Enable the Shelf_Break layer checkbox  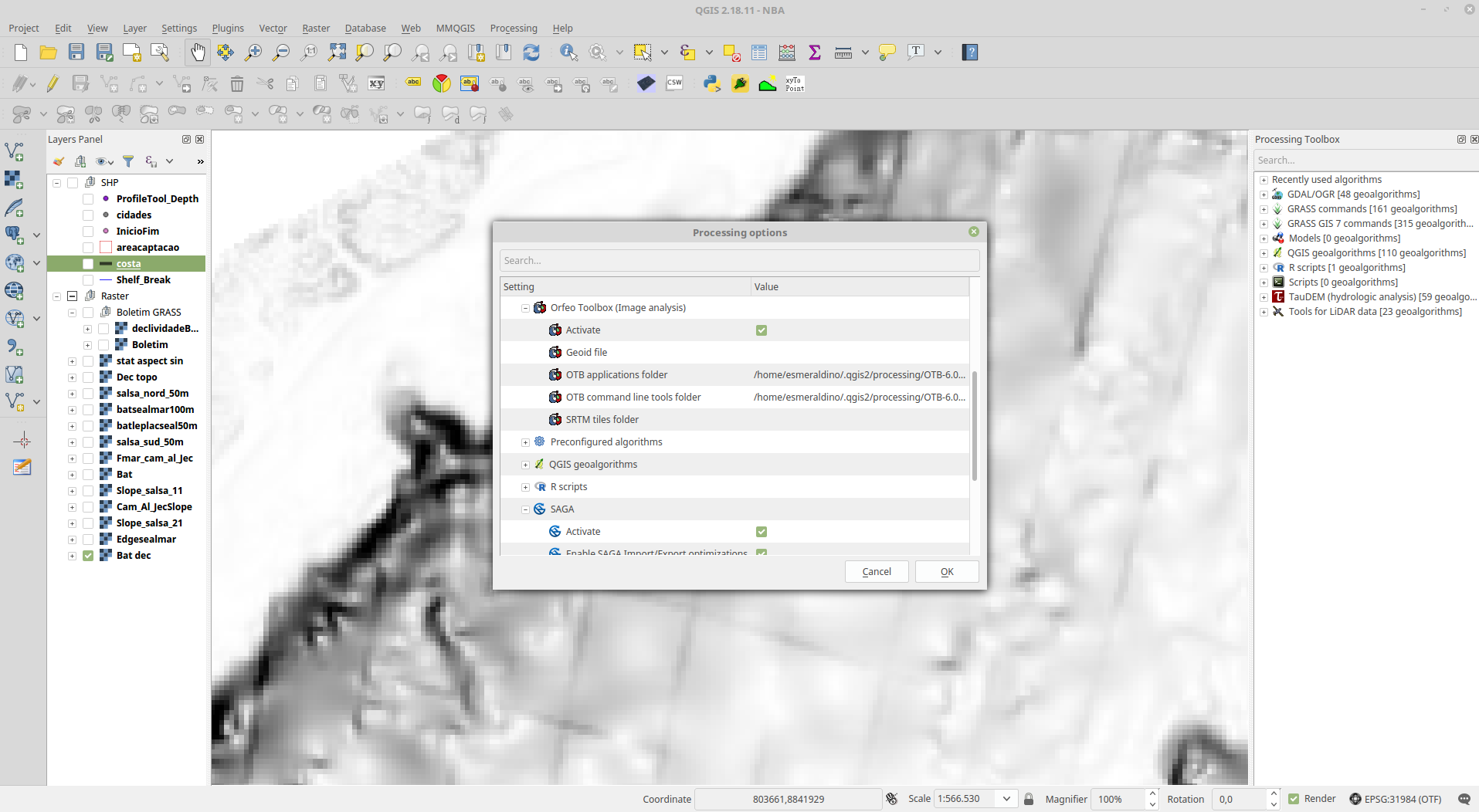pyautogui.click(x=88, y=280)
